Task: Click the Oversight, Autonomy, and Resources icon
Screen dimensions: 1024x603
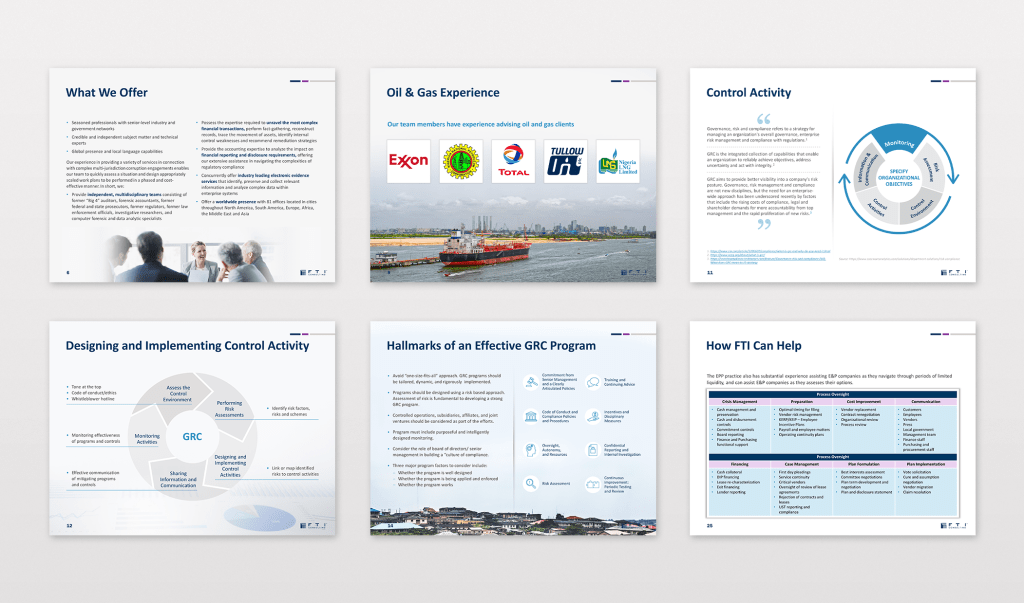Action: click(x=530, y=449)
